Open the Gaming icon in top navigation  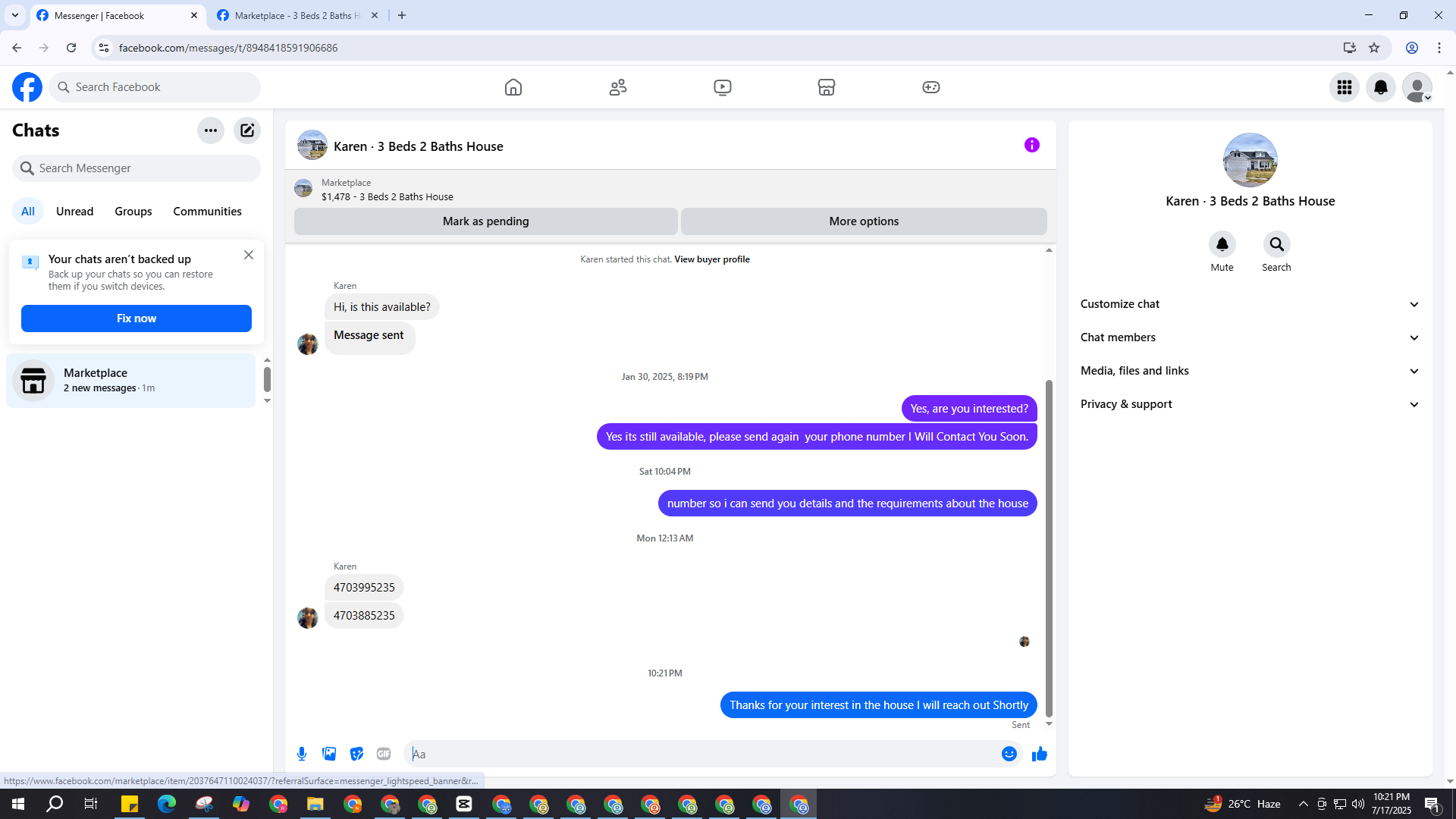[x=931, y=87]
